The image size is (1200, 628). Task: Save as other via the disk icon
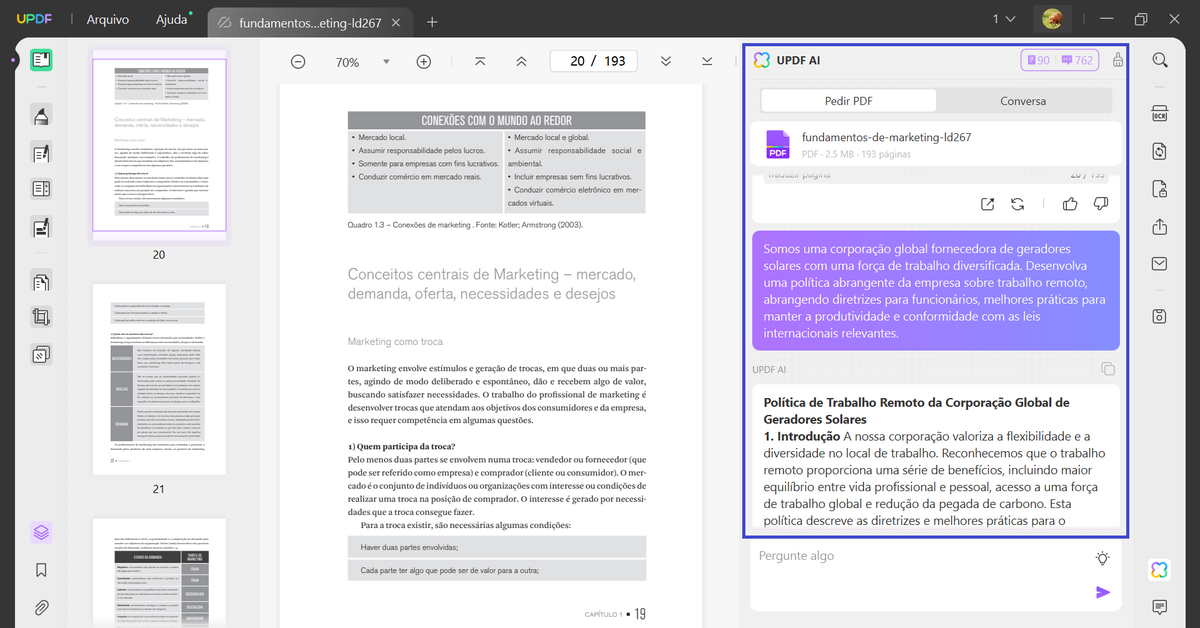1160,316
